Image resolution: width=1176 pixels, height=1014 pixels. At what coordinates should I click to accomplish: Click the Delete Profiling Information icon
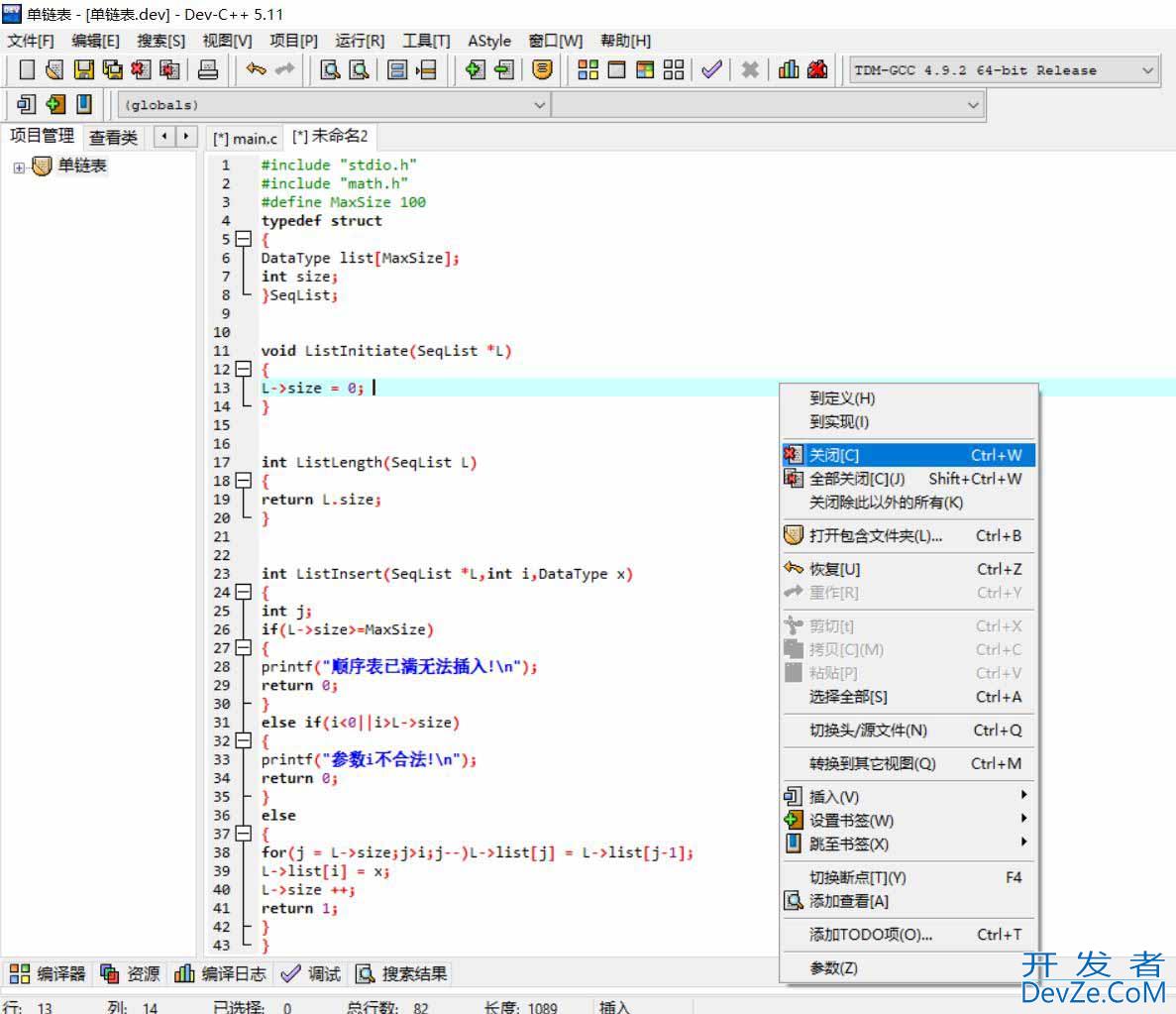pos(817,69)
